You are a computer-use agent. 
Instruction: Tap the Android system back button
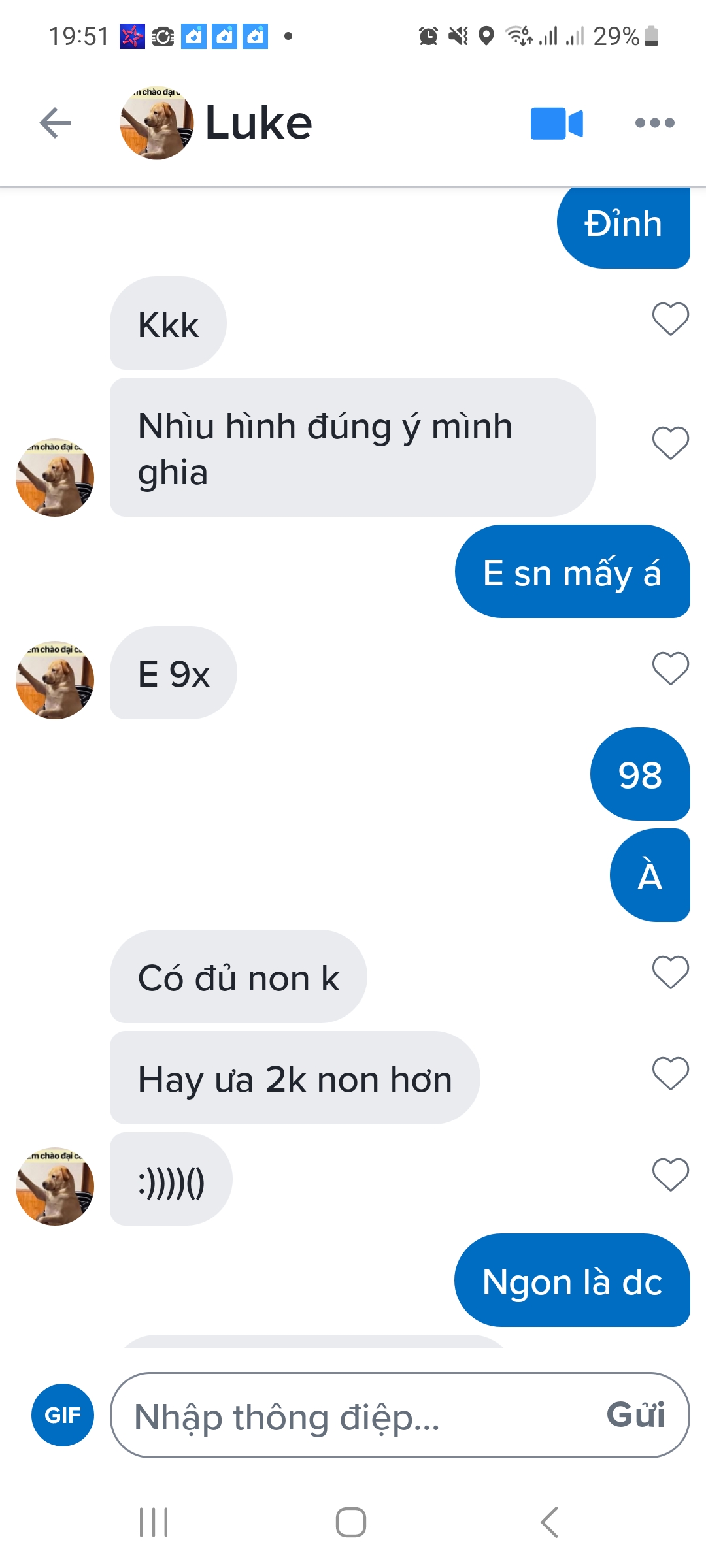[549, 1522]
